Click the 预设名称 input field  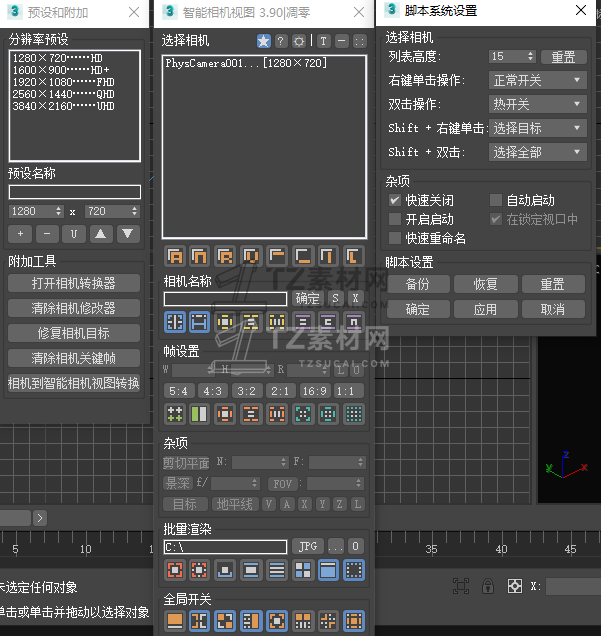(75, 192)
